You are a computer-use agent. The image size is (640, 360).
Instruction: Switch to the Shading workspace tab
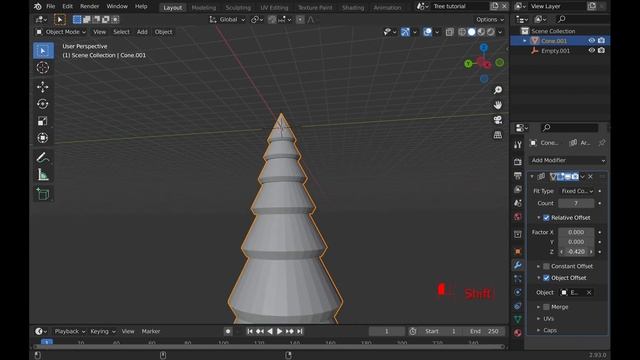point(353,7)
